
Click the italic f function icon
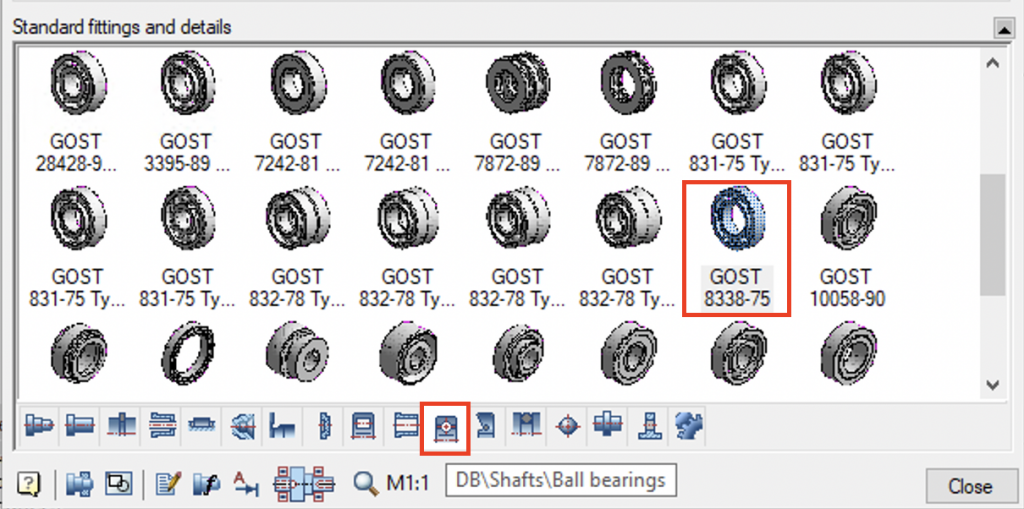tap(206, 484)
